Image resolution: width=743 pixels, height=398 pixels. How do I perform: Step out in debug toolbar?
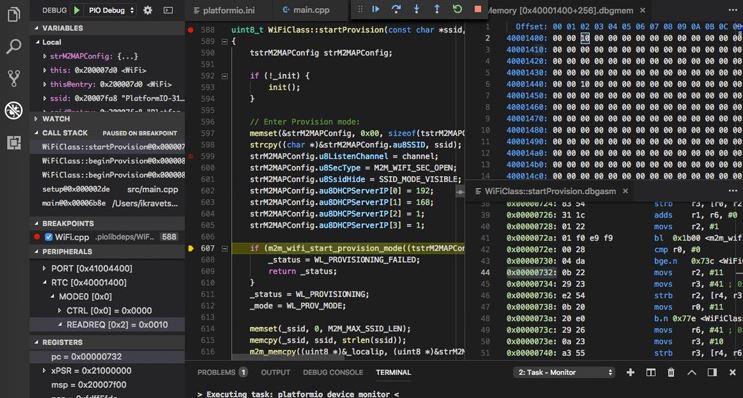tap(437, 9)
